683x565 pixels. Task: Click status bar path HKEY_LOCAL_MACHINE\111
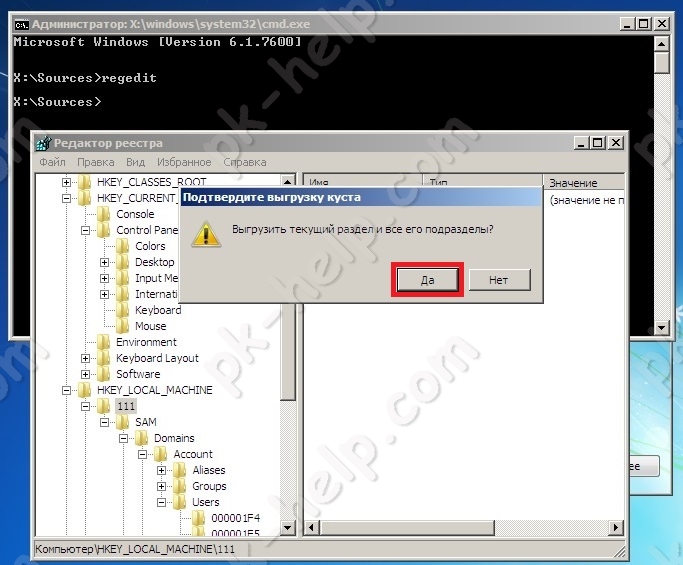(135, 549)
